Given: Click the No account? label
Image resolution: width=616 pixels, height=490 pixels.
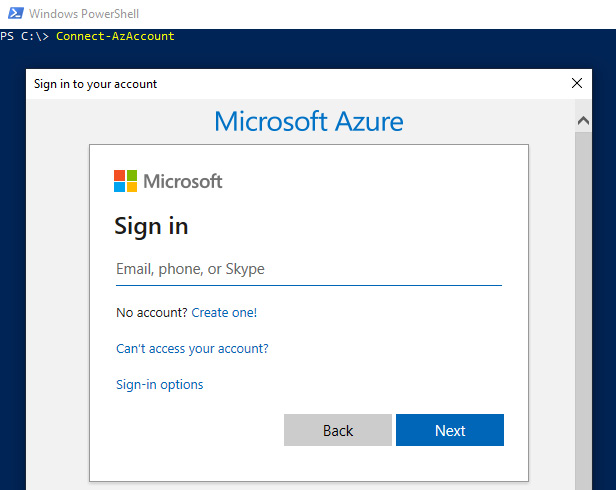Looking at the screenshot, I should [x=152, y=312].
